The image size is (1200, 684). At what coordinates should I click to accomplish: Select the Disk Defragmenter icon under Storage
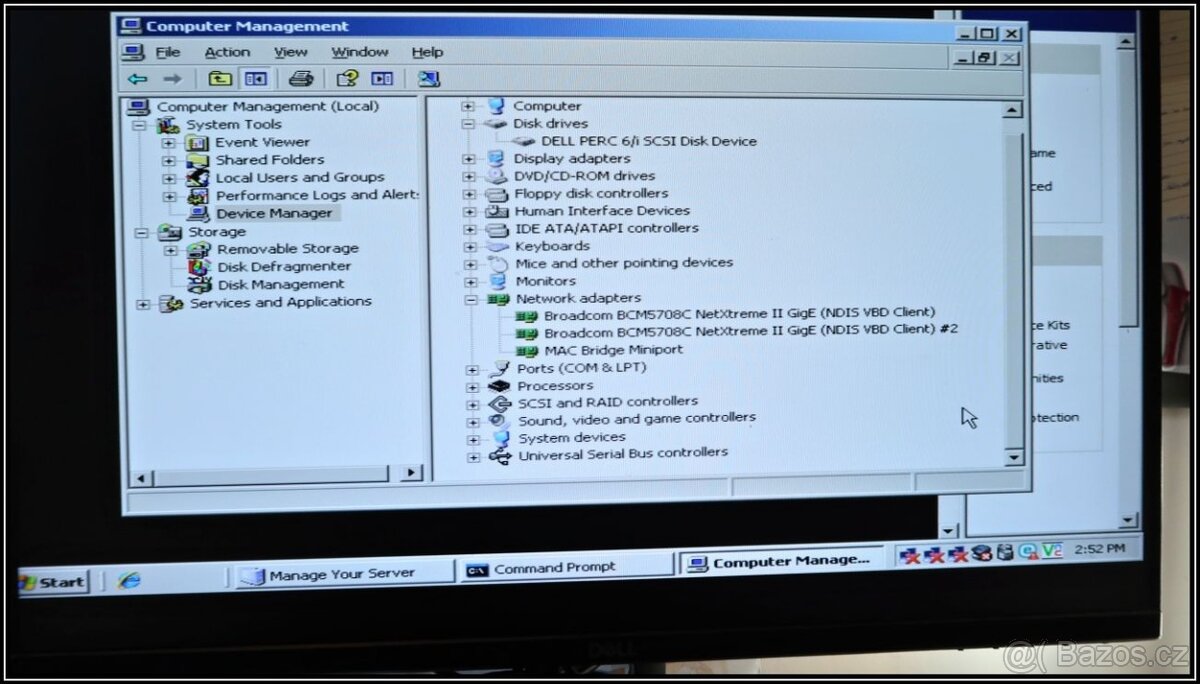[199, 266]
